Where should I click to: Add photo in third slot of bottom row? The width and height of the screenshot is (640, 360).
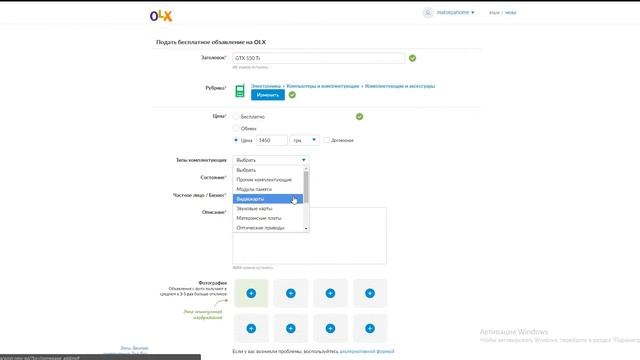click(330, 328)
